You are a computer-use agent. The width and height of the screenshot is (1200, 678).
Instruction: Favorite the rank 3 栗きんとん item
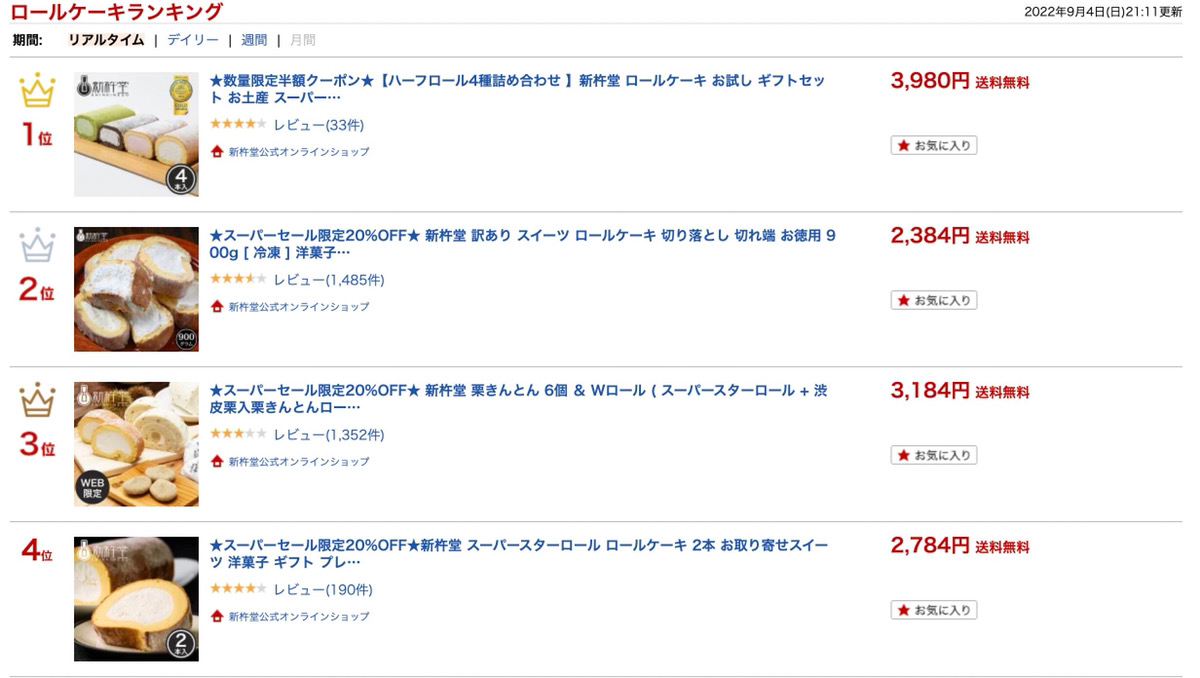934,455
